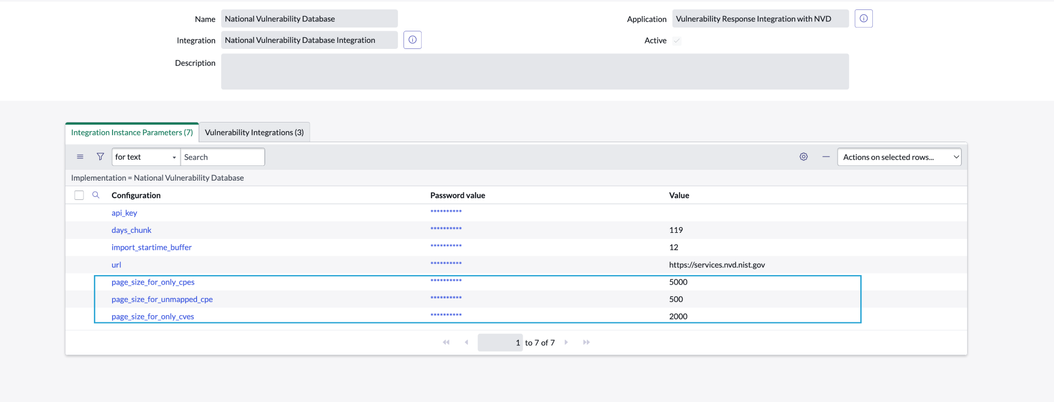1054x402 pixels.
Task: Collapse list with the minus icon
Action: (826, 157)
